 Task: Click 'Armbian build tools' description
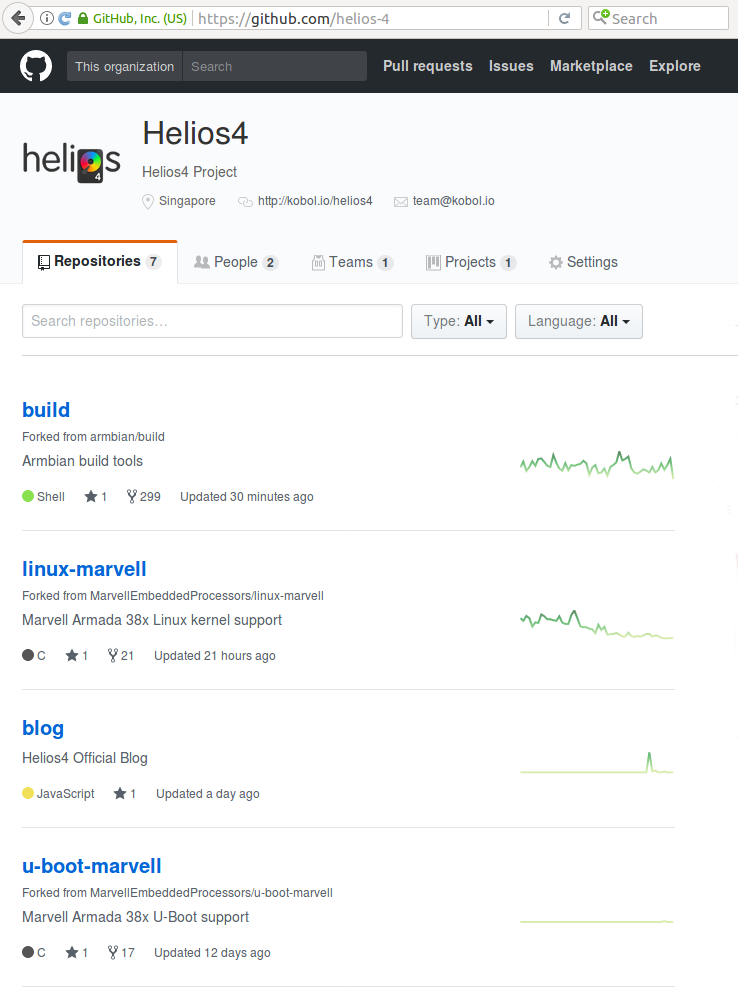coord(82,461)
